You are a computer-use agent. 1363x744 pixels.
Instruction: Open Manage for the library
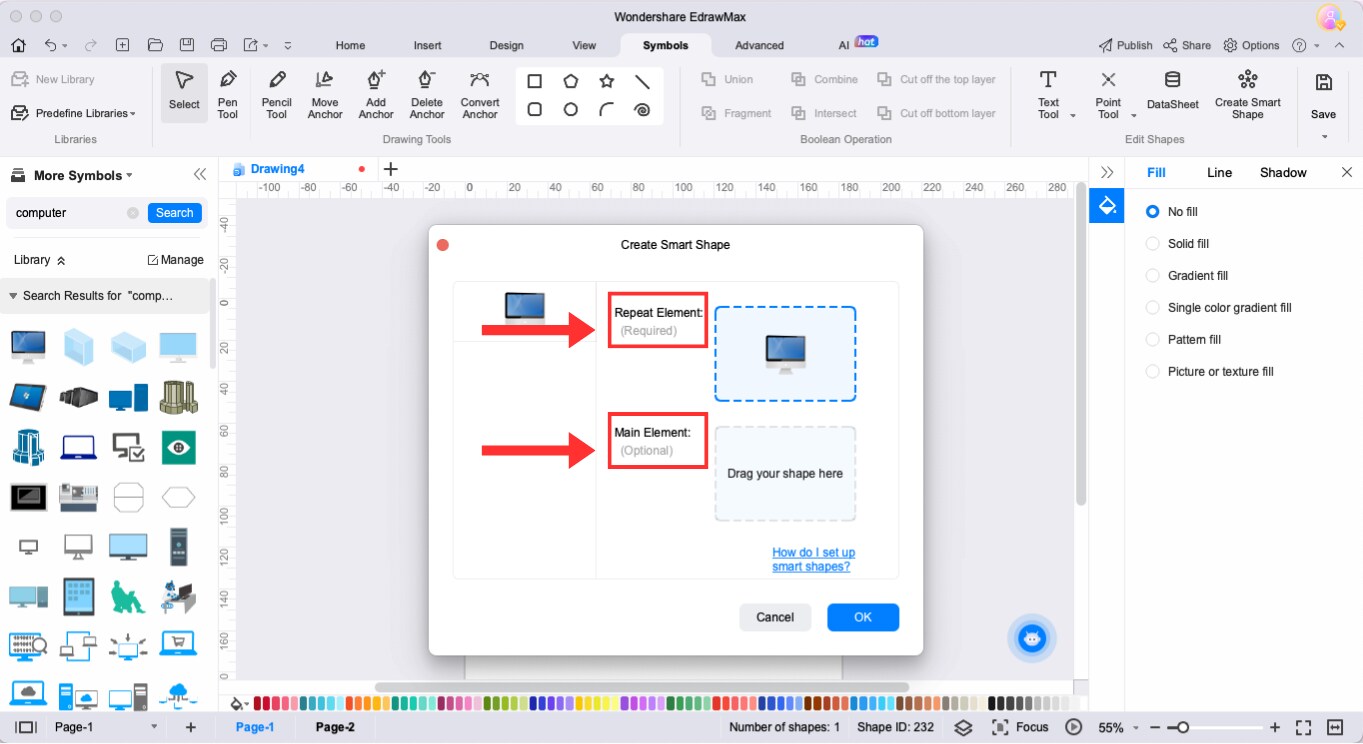[175, 260]
